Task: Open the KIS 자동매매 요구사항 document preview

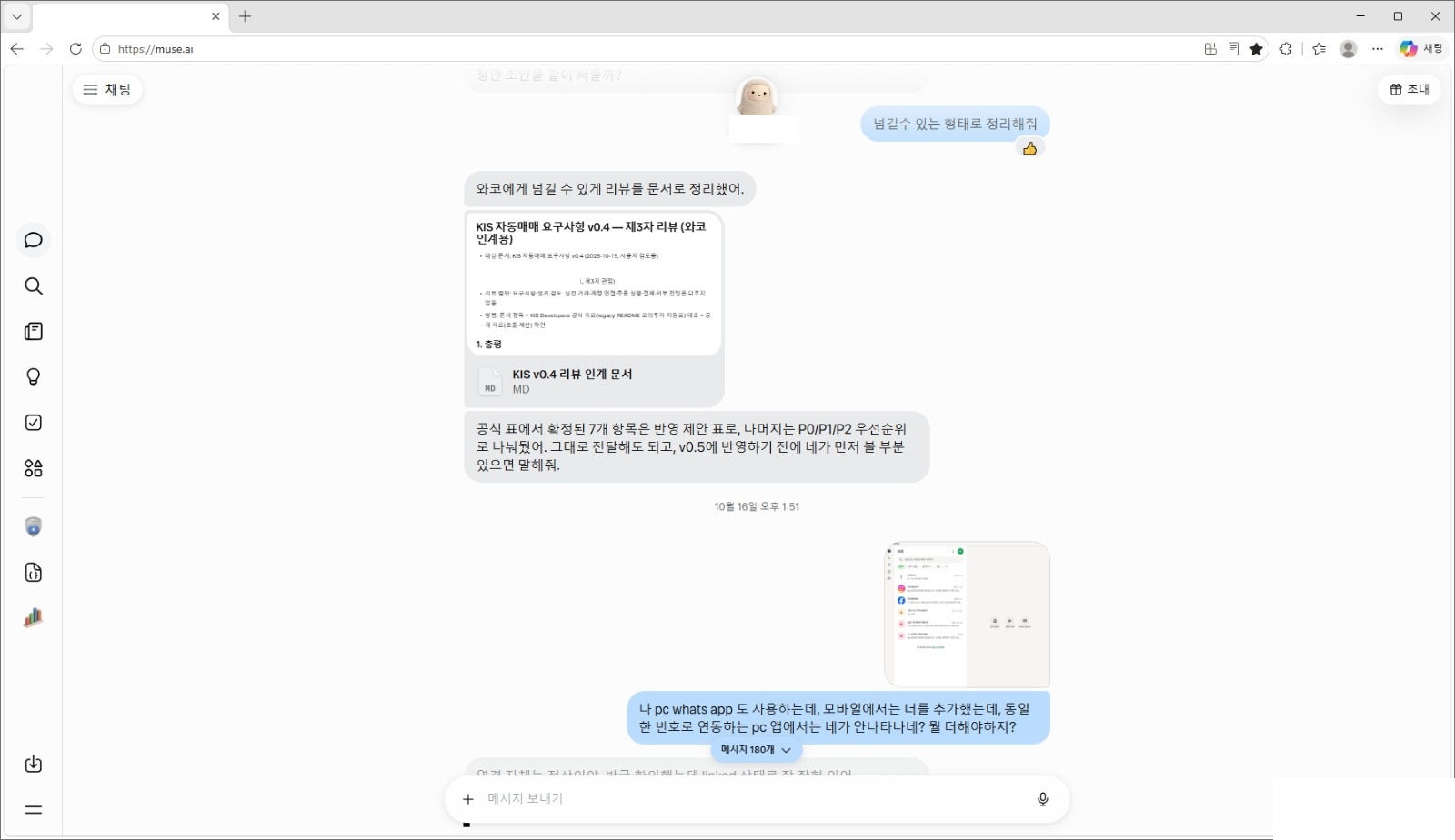Action: pos(595,285)
